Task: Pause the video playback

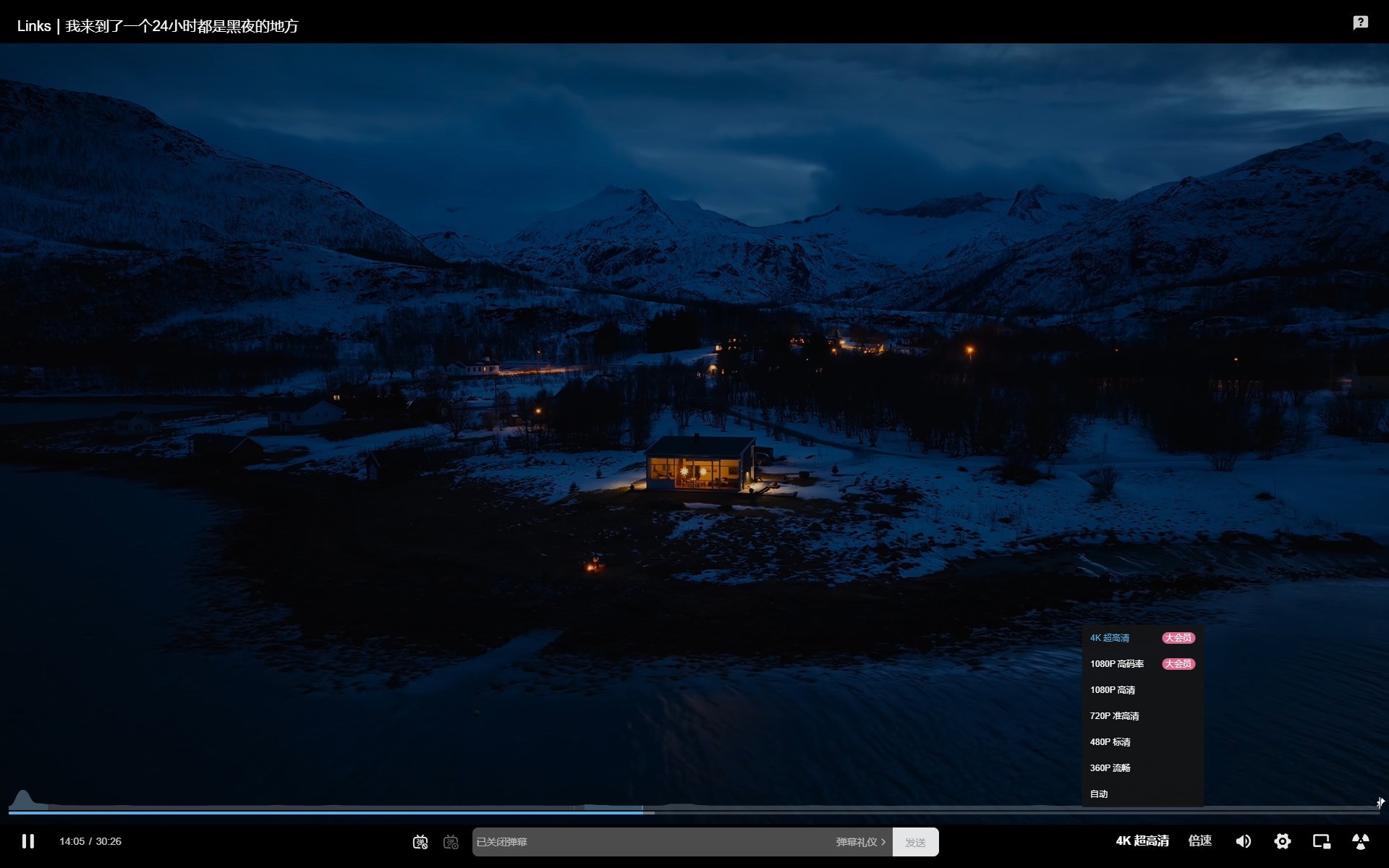Action: tap(28, 841)
